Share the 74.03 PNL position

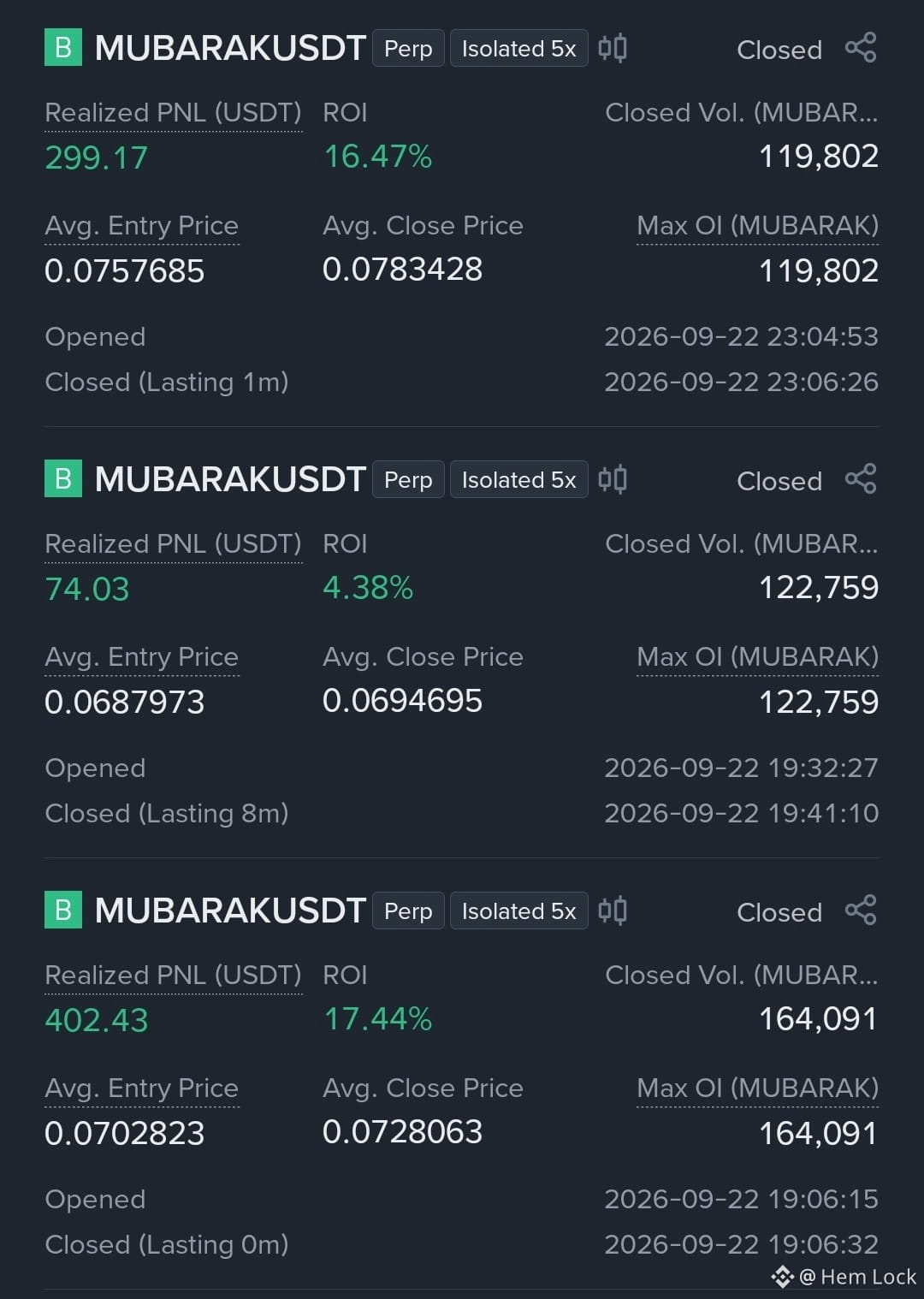click(x=861, y=479)
